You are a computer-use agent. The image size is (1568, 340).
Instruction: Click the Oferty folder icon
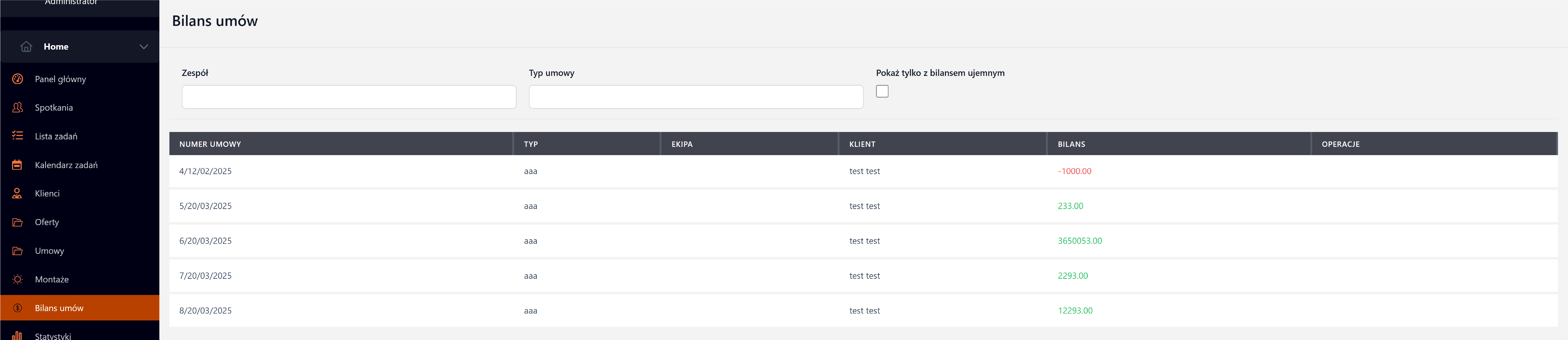18,222
